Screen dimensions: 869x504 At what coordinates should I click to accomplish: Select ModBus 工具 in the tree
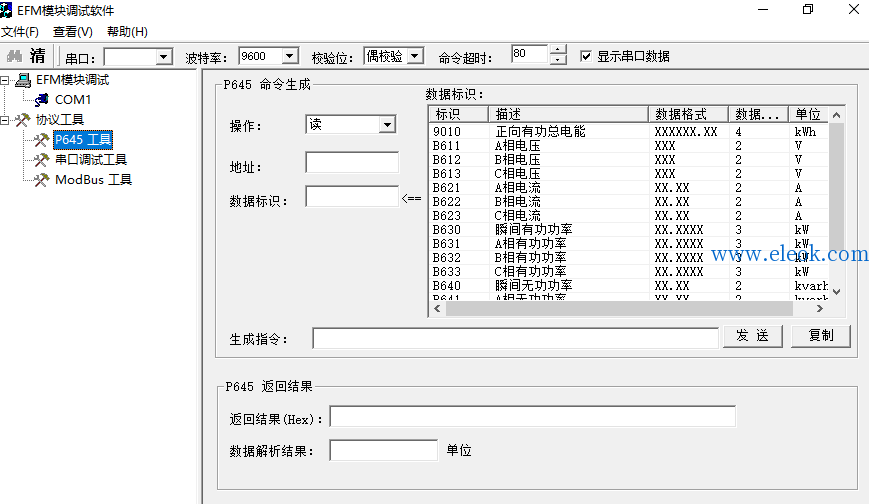[x=93, y=180]
